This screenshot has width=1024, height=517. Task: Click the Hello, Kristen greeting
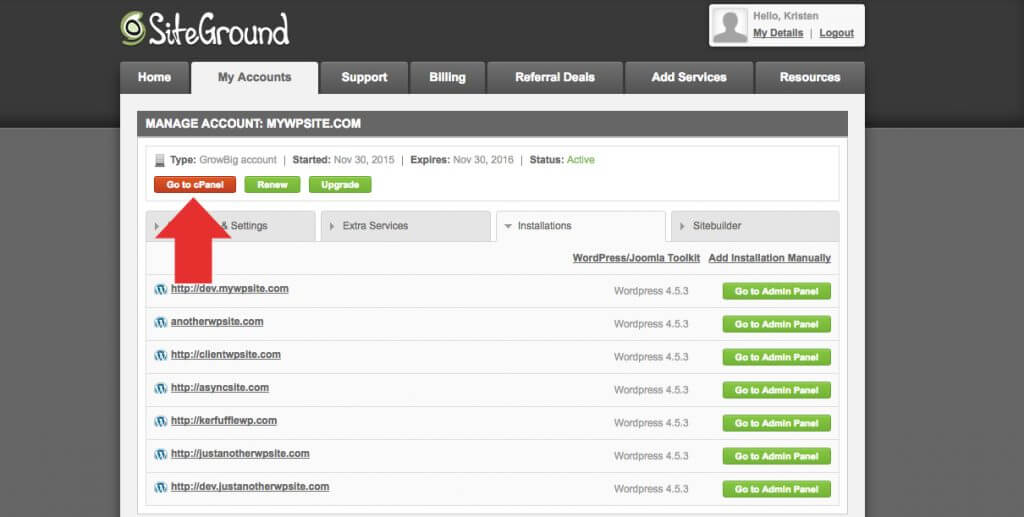[786, 16]
